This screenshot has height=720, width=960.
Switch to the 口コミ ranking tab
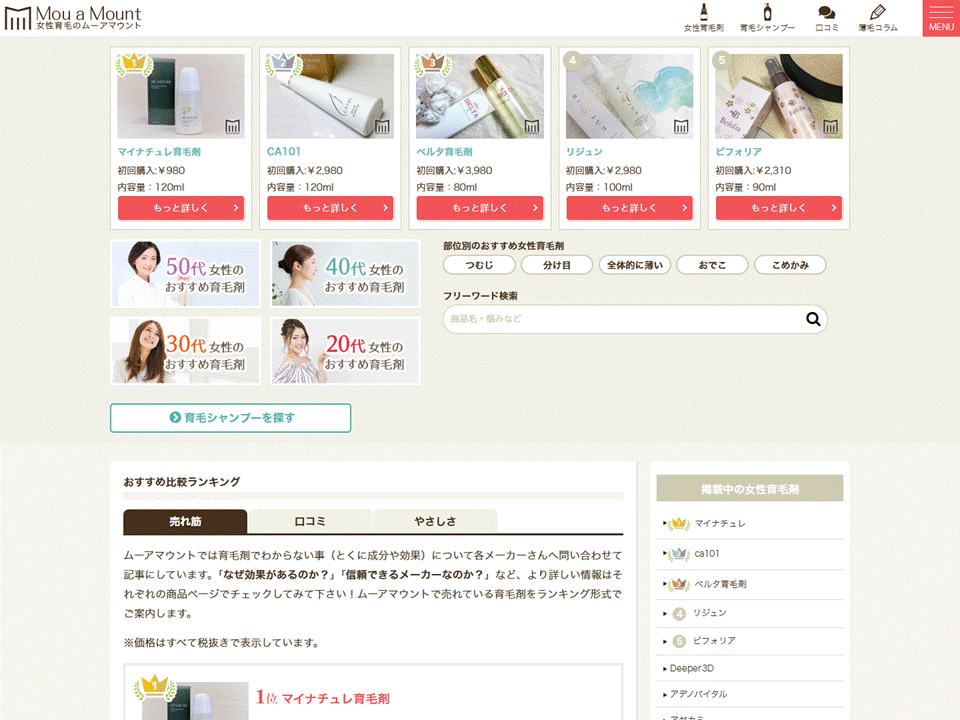point(310,522)
